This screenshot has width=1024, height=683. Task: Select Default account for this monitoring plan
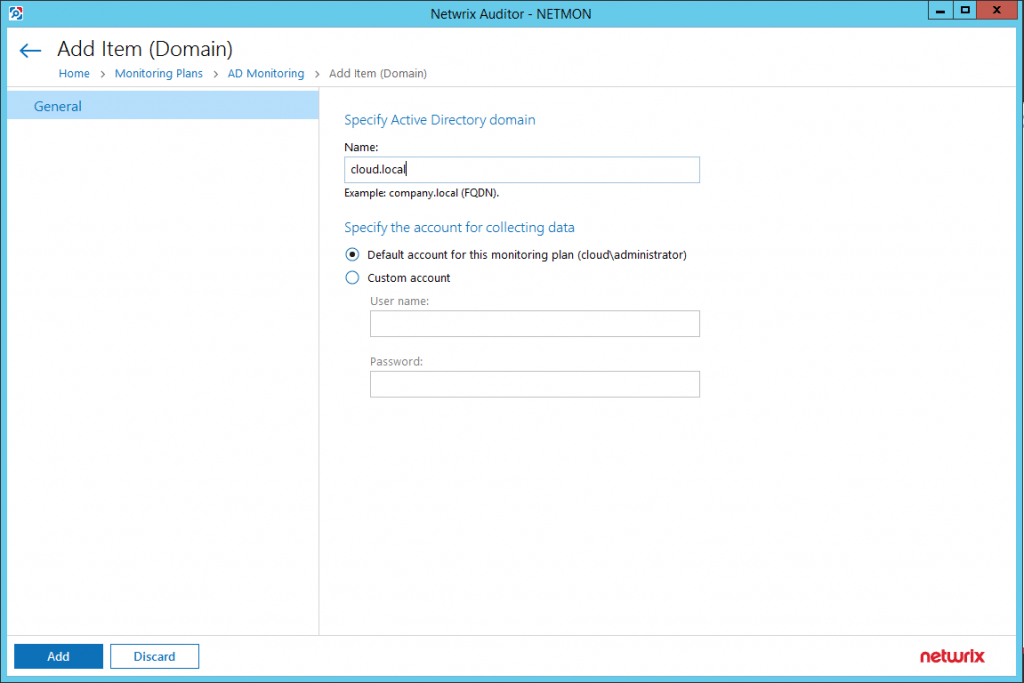352,255
